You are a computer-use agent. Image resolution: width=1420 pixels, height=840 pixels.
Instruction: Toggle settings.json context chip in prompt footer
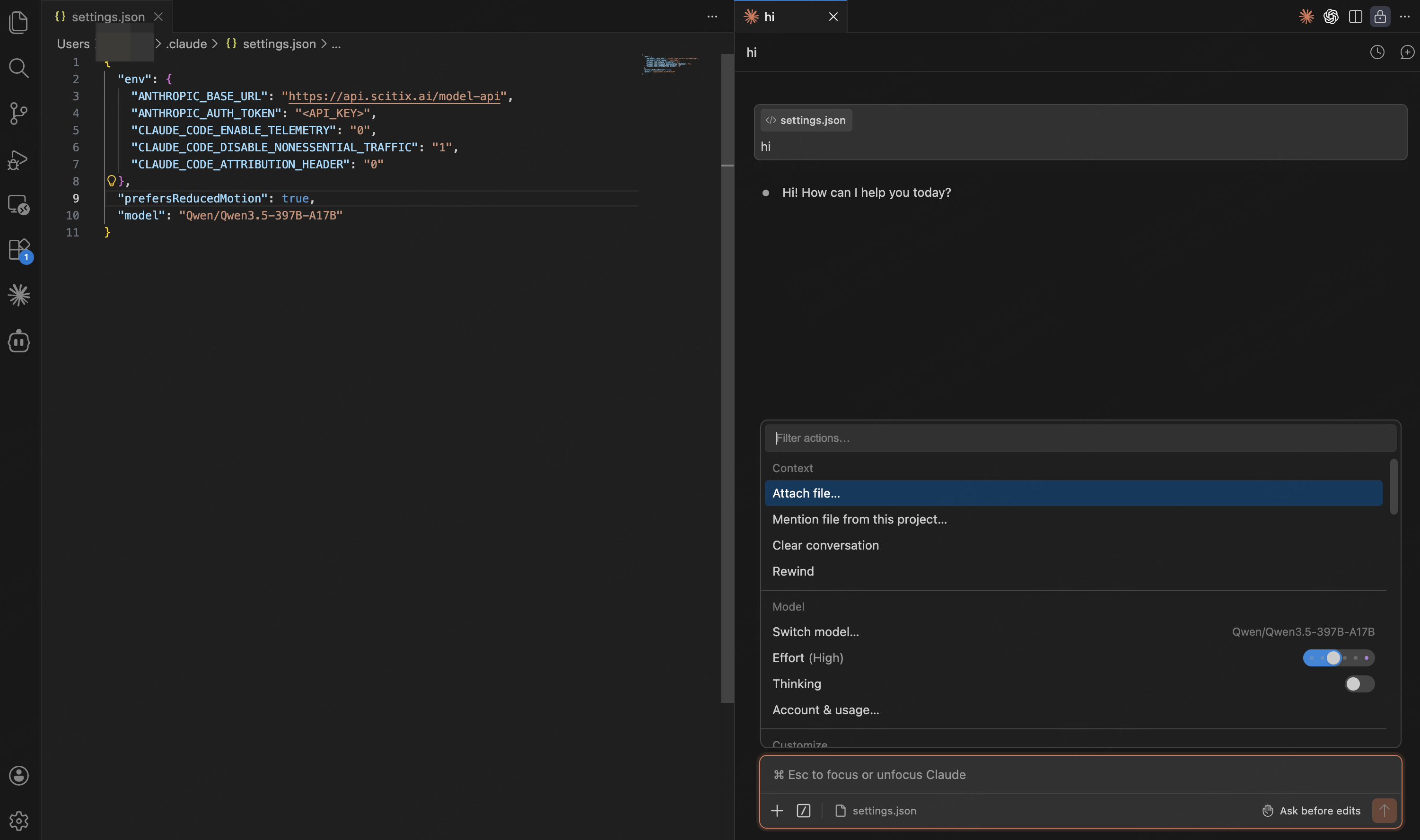click(x=876, y=811)
